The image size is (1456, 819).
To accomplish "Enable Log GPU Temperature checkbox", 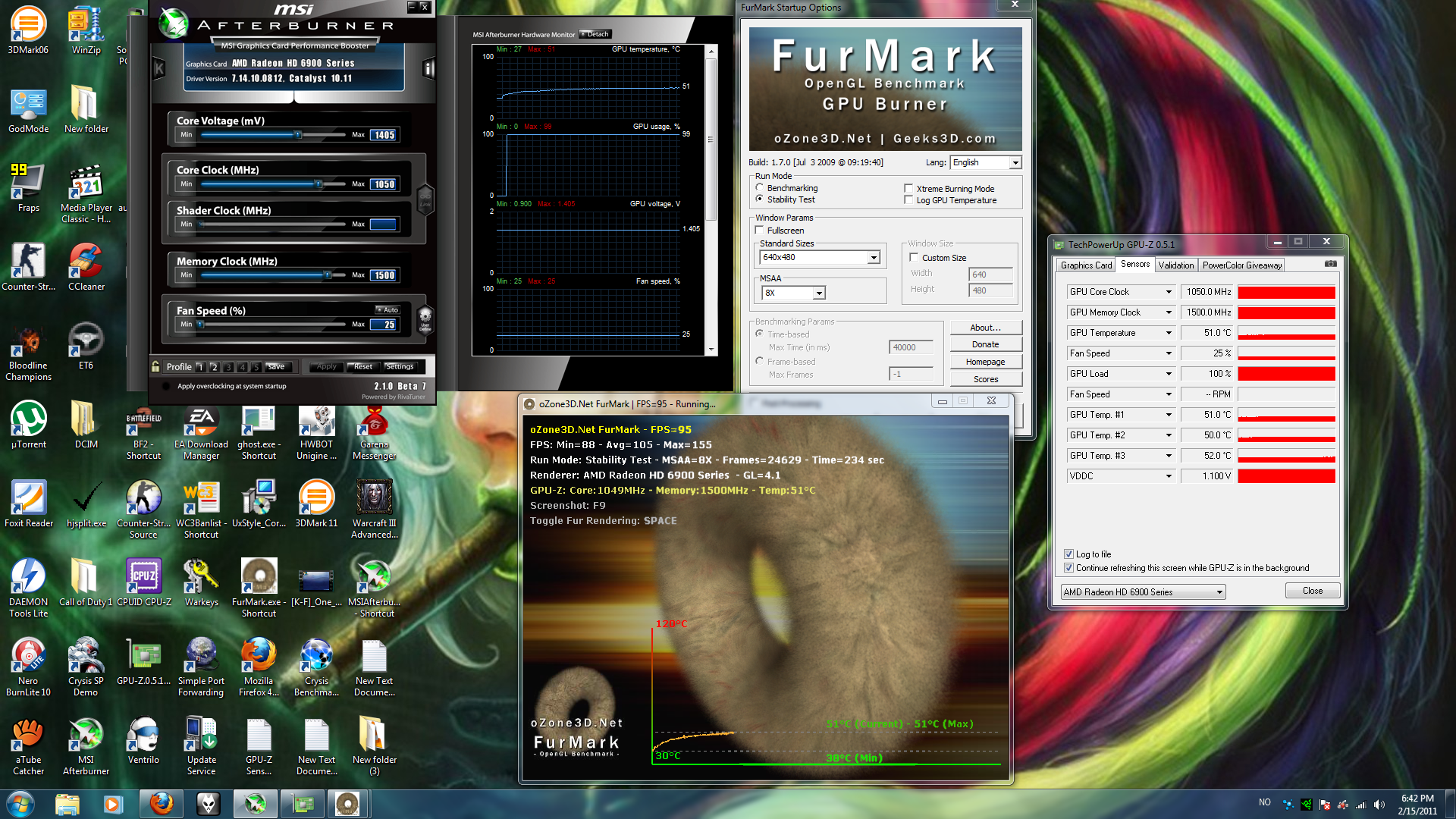I will 908,199.
